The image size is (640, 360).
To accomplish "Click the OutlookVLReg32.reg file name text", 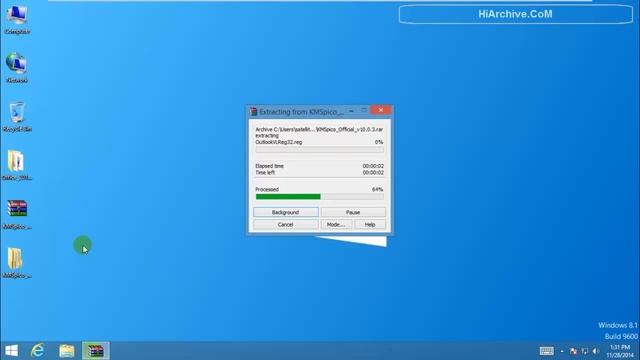I will point(279,142).
